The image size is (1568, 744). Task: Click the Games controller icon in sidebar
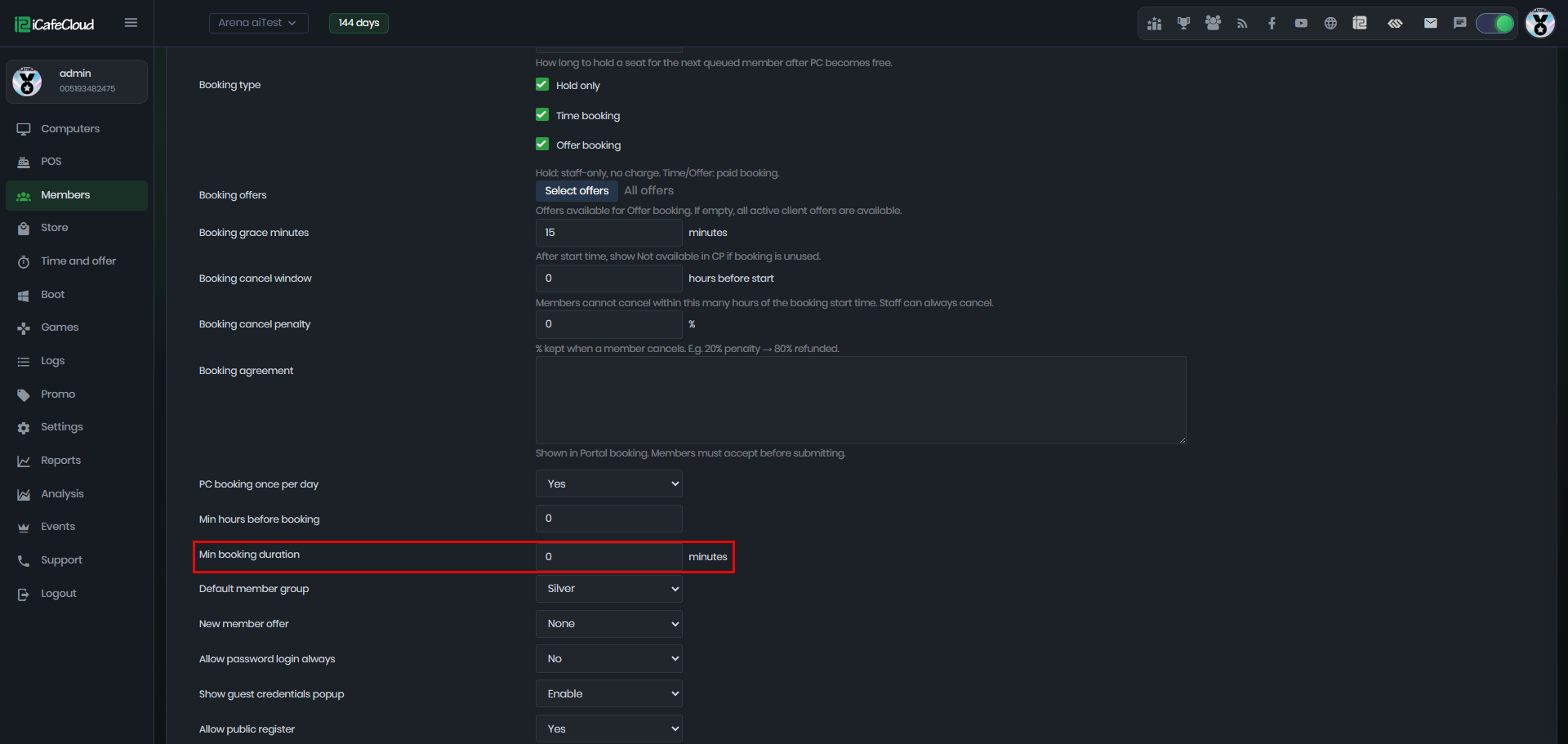(x=24, y=327)
